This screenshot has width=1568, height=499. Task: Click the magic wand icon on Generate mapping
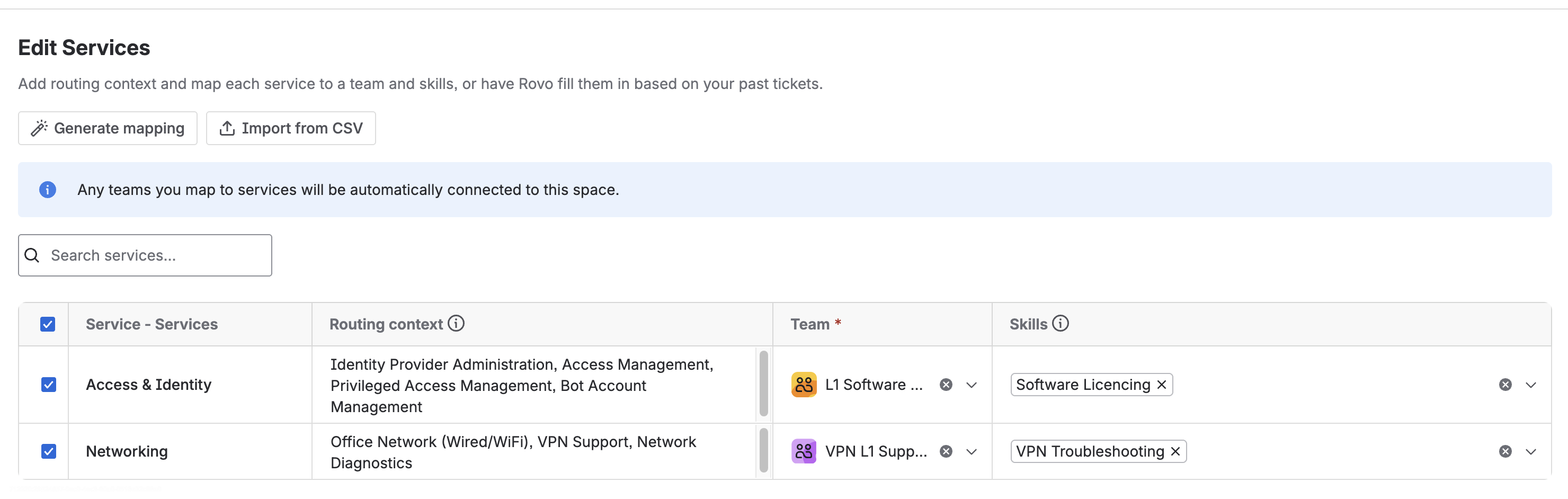point(40,128)
